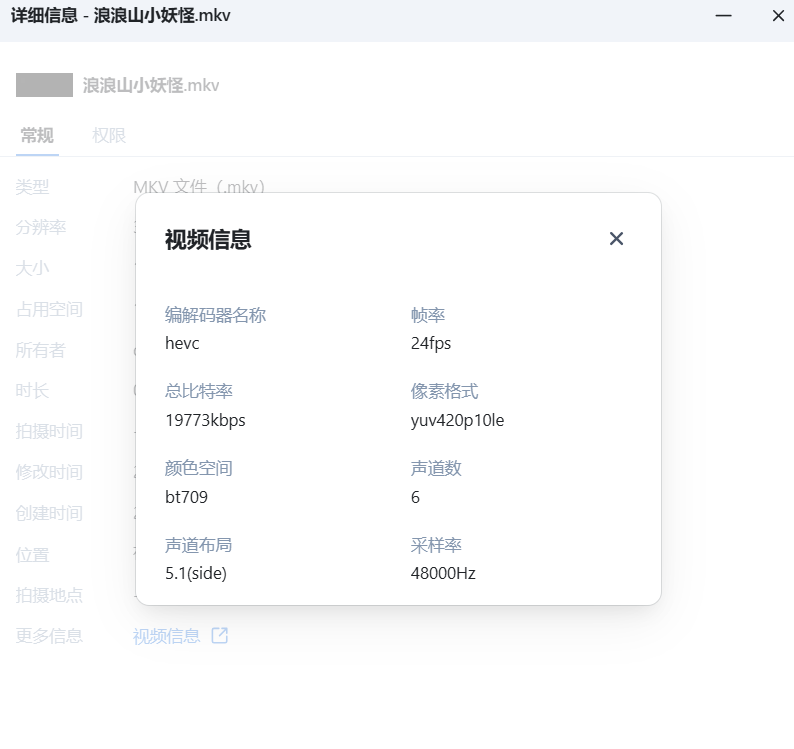Click the 颜色空间 label
The width and height of the screenshot is (794, 749).
tap(198, 468)
